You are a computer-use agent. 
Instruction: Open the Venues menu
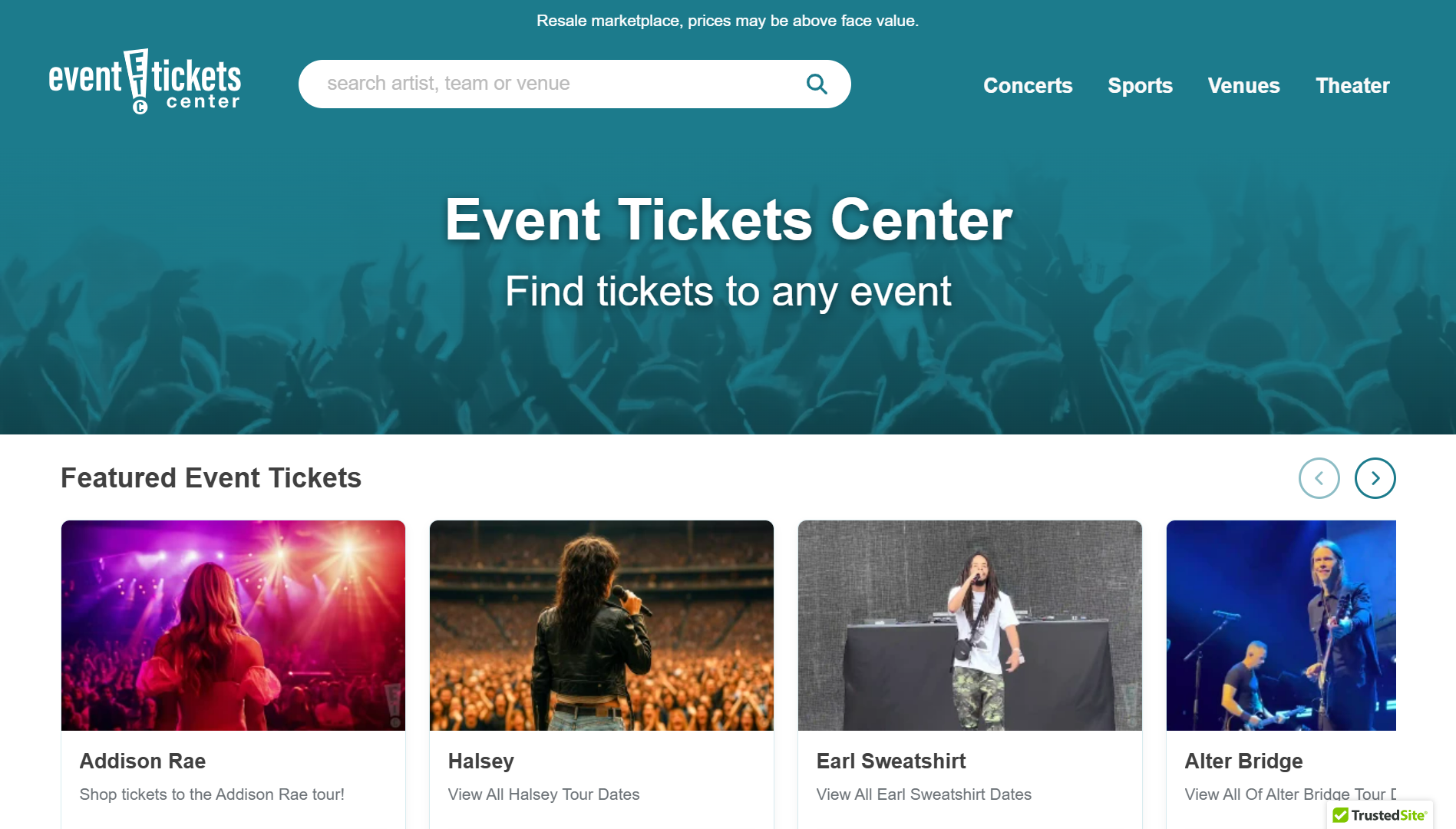[x=1243, y=85]
